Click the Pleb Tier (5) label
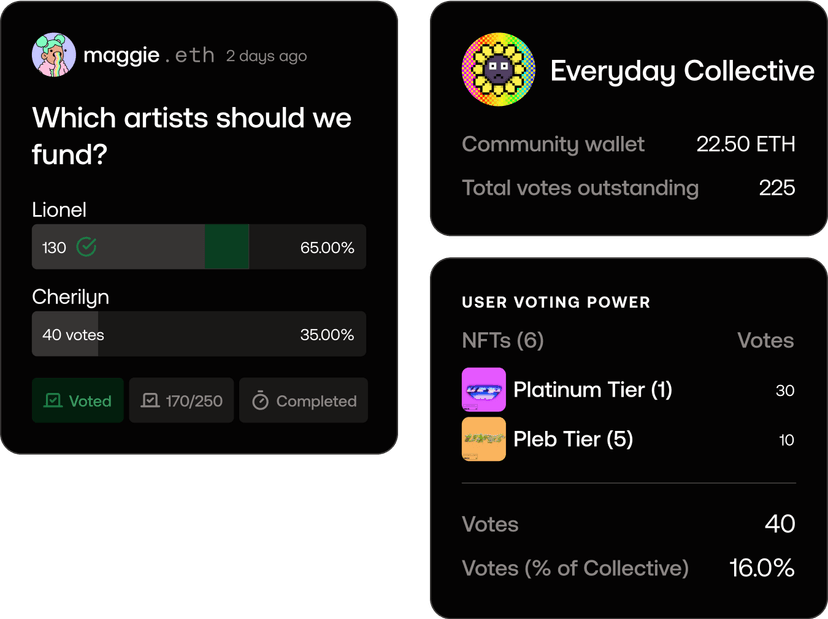 tap(573, 439)
